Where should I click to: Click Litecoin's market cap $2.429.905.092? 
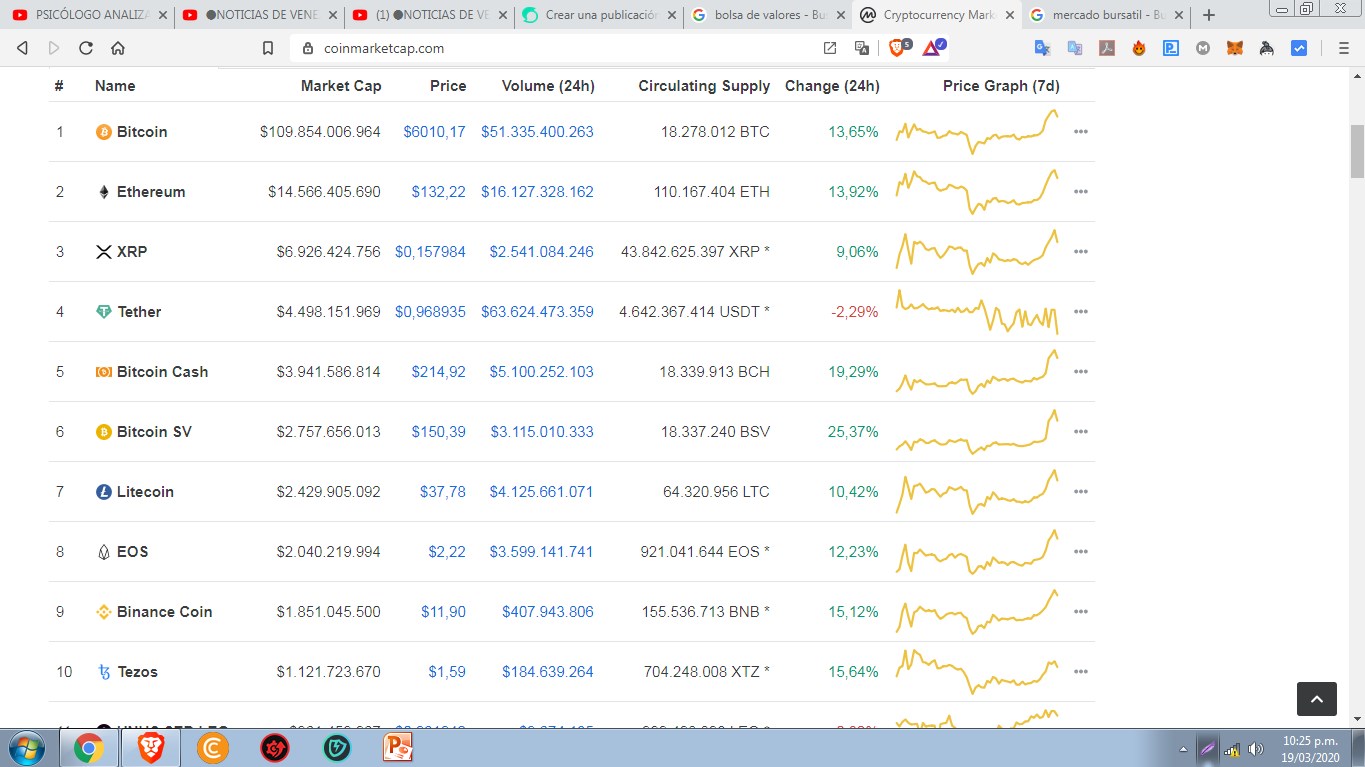point(329,492)
